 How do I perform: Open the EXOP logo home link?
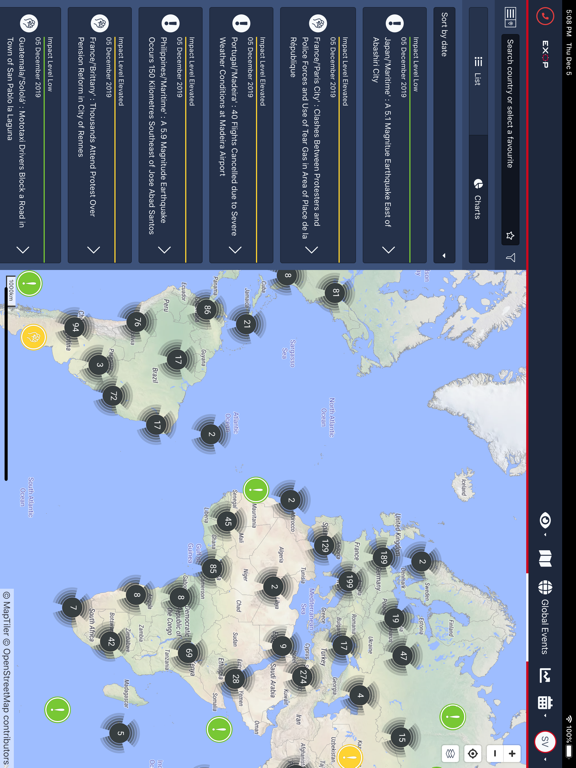click(545, 54)
